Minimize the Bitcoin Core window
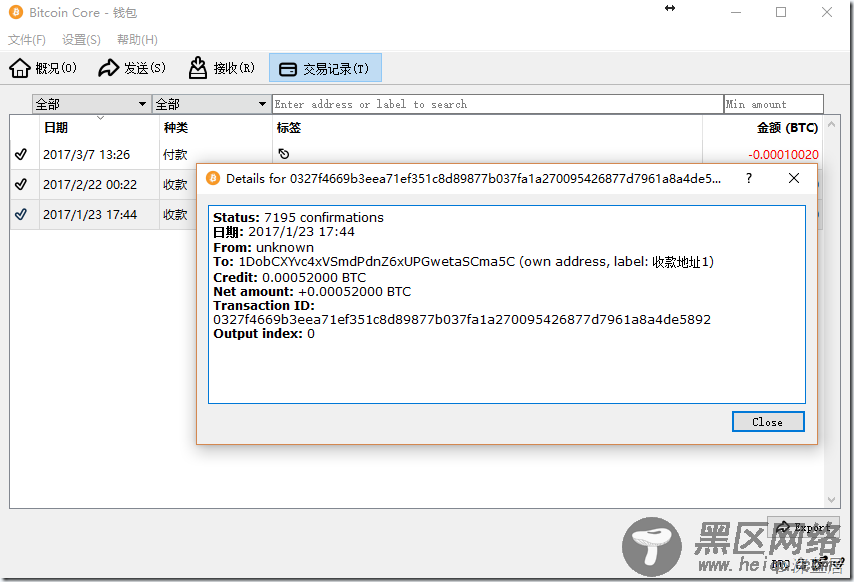Viewport: 854px width, 582px height. coord(736,12)
